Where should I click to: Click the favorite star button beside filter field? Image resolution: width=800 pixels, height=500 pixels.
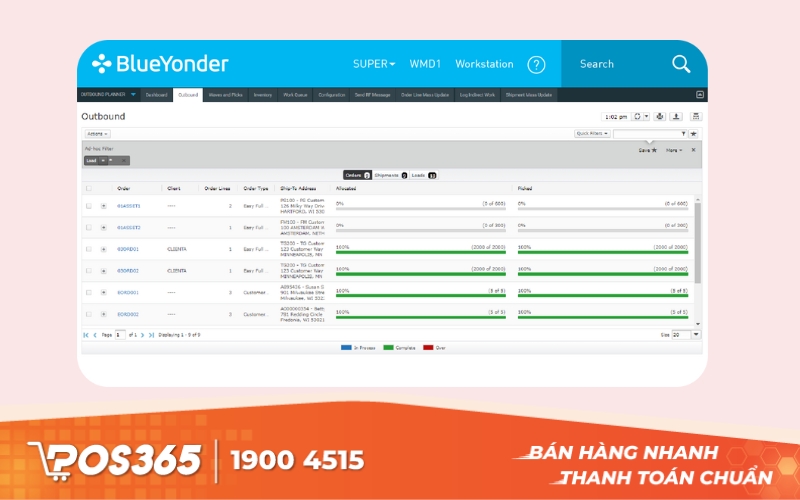(x=693, y=134)
